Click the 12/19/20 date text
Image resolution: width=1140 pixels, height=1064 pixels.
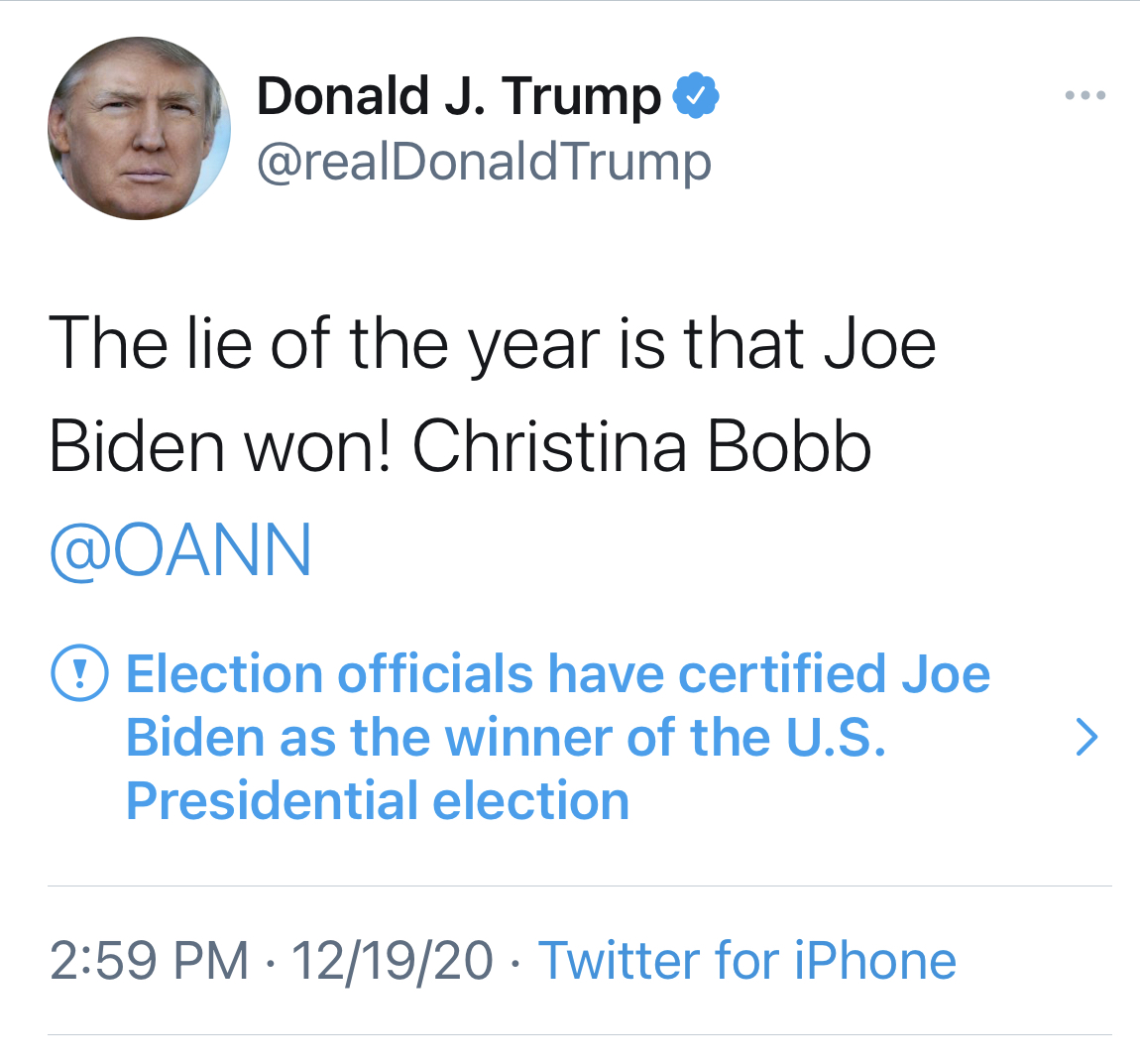click(392, 961)
